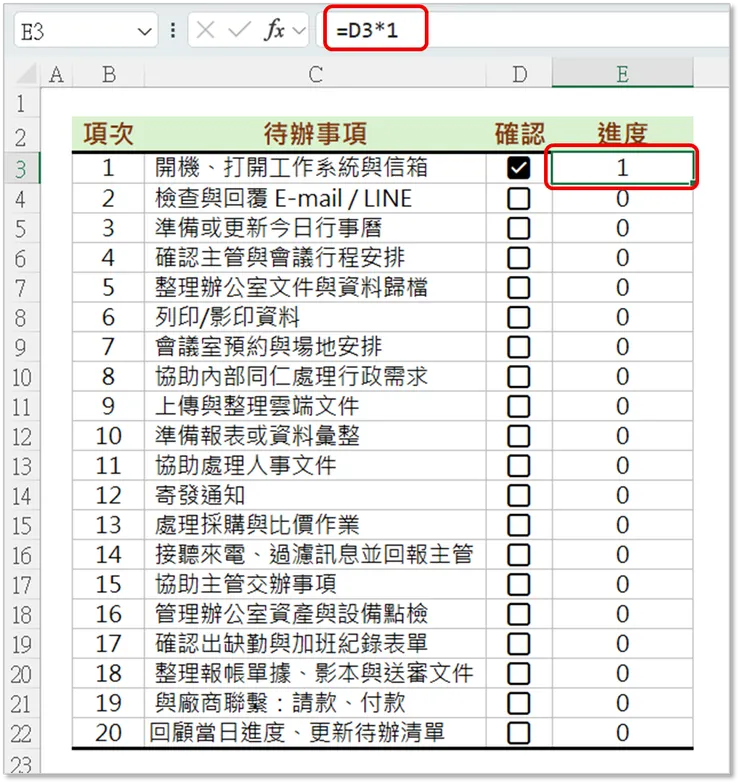Expand the dropdown arrow next to fx
The height and width of the screenshot is (784, 740).
pos(299,31)
